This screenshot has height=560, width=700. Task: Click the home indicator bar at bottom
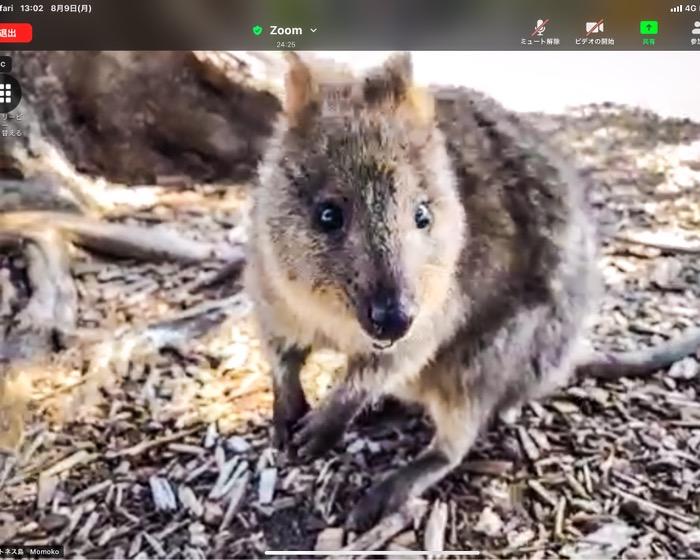(350, 553)
